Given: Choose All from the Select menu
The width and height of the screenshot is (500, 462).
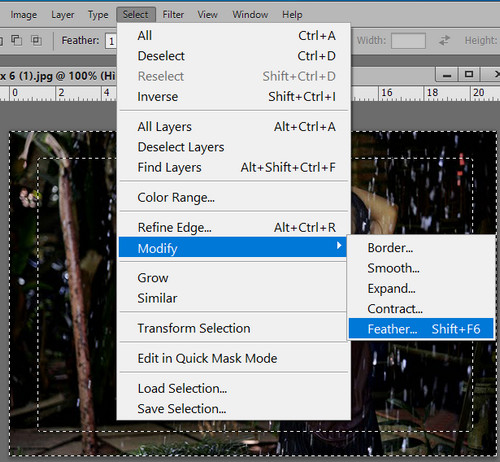Looking at the screenshot, I should point(233,36).
